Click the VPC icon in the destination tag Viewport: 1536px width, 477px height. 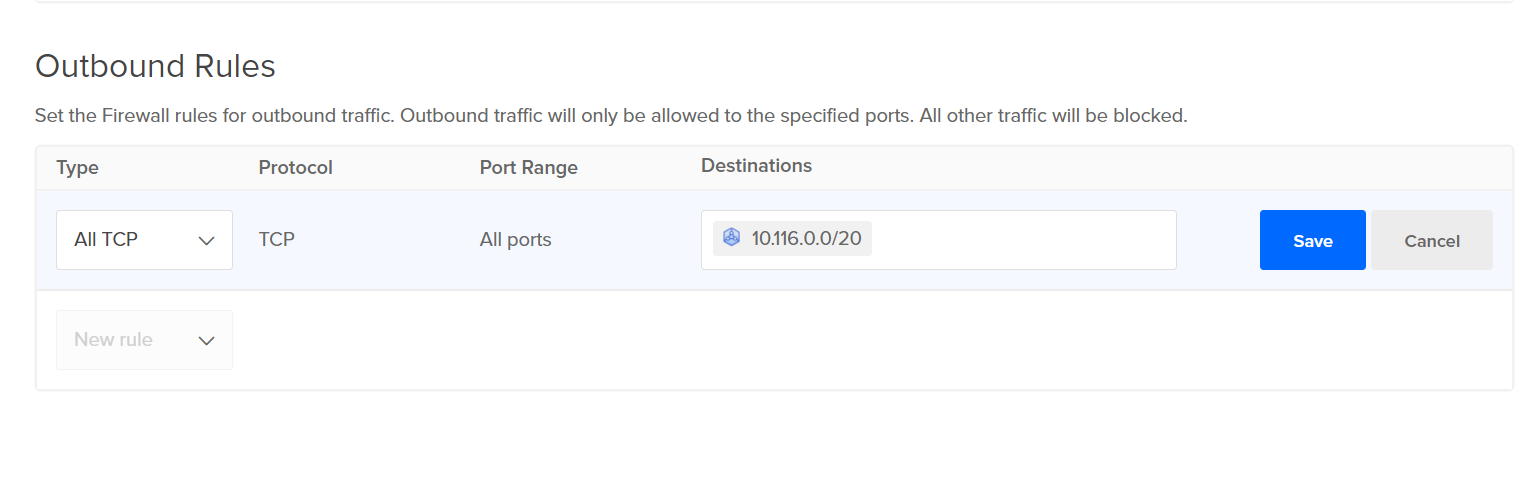point(731,238)
